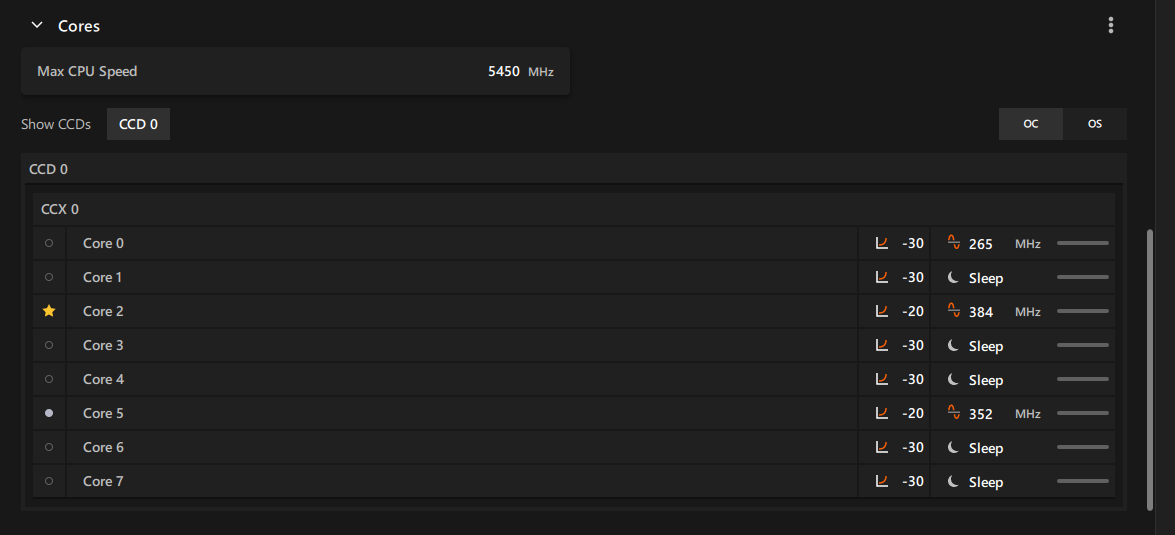Collapse the Cores section chevron

click(x=37, y=25)
